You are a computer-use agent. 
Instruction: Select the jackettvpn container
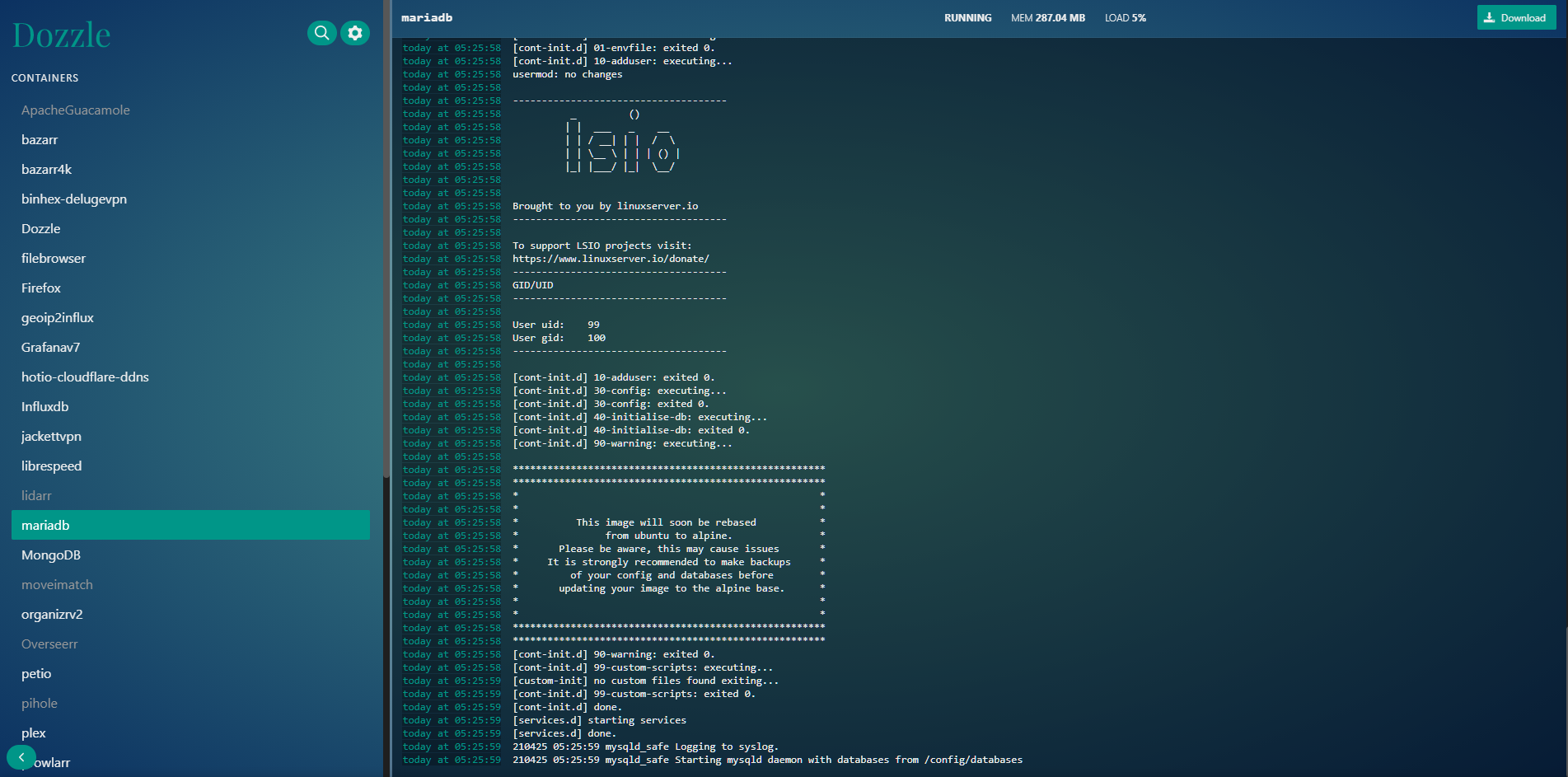click(x=51, y=437)
